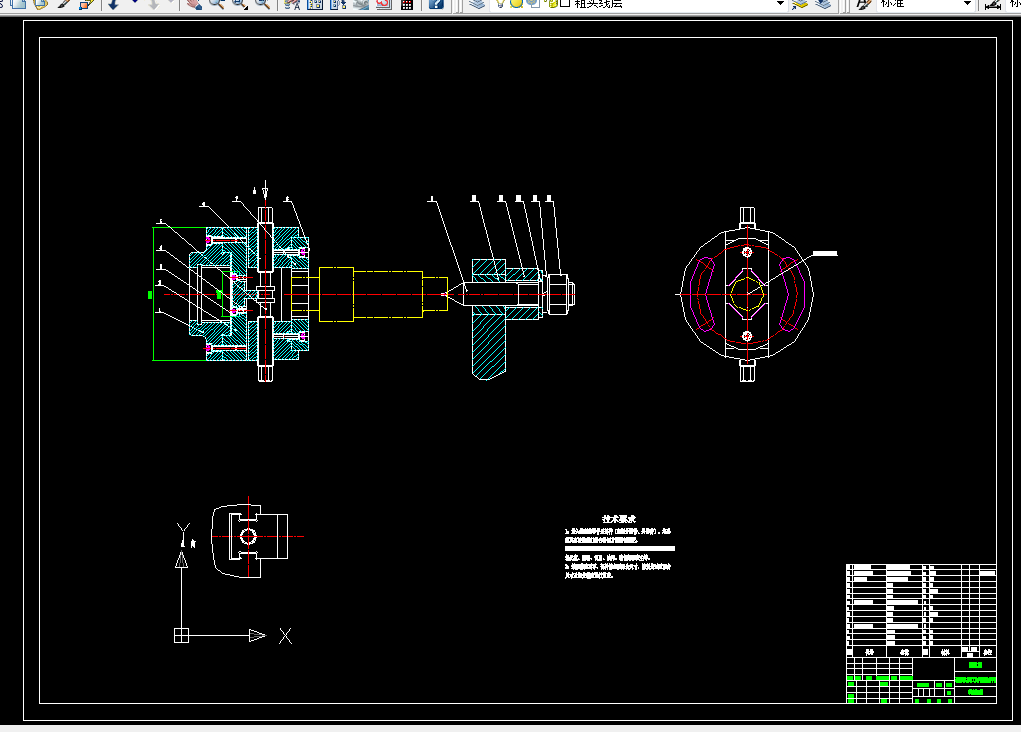The width and height of the screenshot is (1021, 732).
Task: Select the 技术要求 heading text in drawing
Action: click(619, 519)
